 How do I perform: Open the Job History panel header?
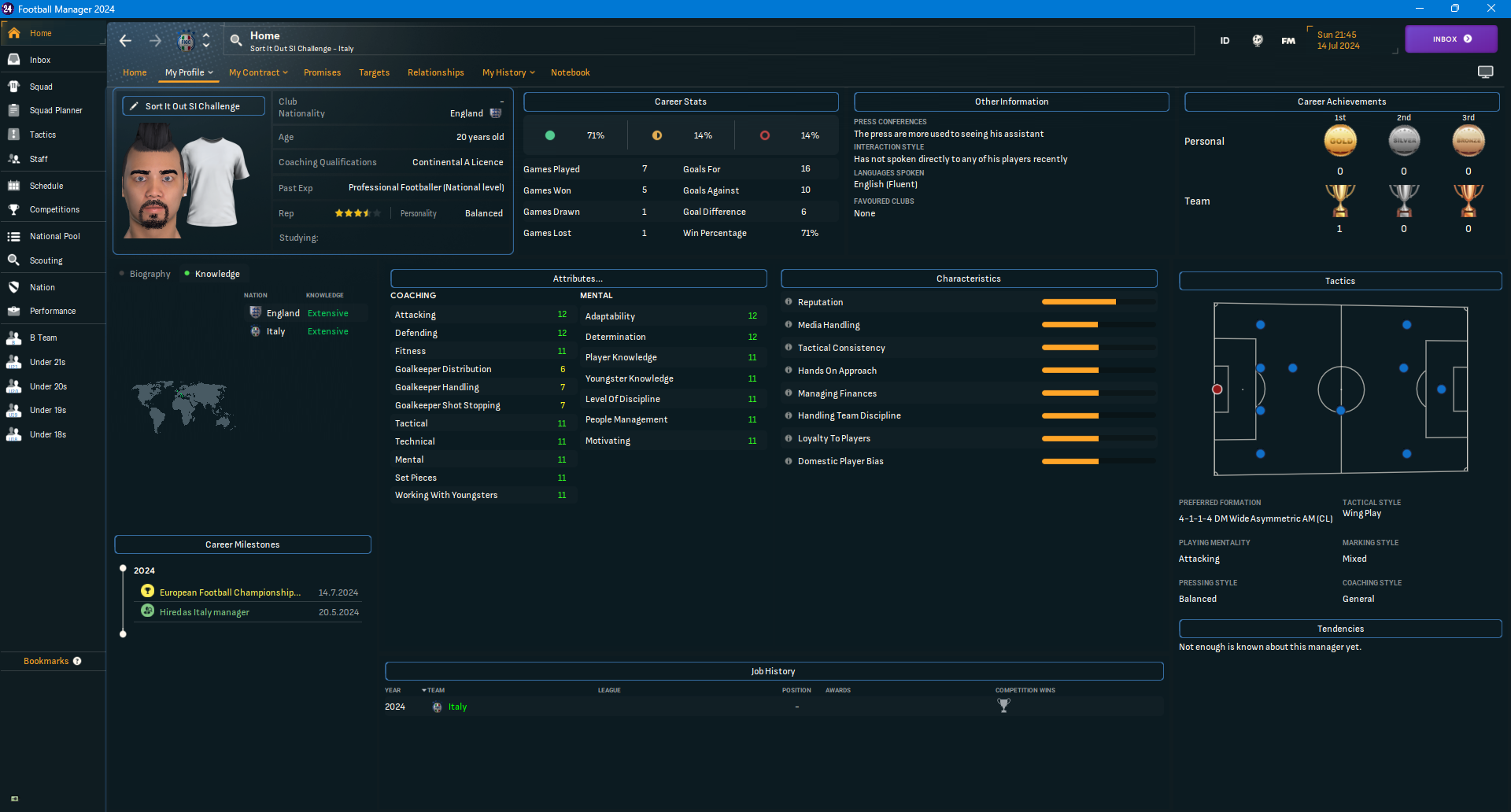point(774,671)
